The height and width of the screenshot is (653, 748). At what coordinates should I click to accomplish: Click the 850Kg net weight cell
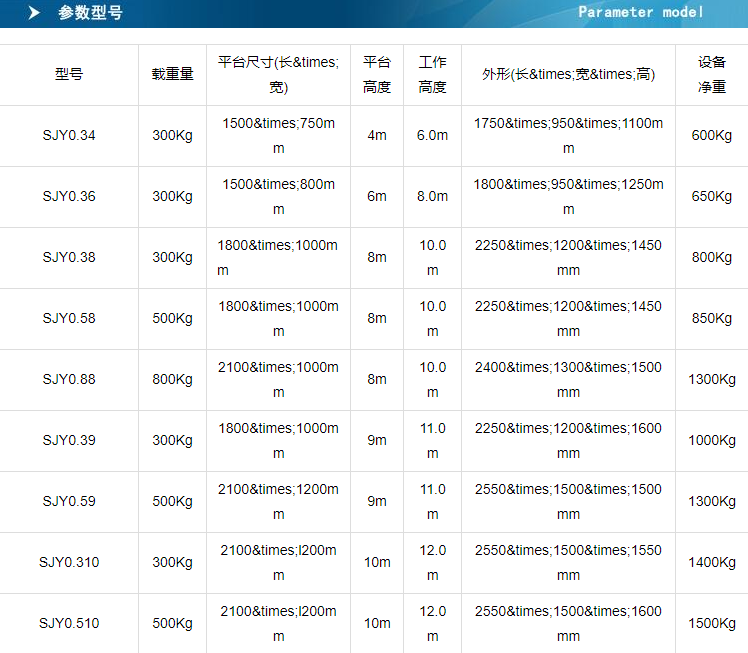(x=712, y=319)
